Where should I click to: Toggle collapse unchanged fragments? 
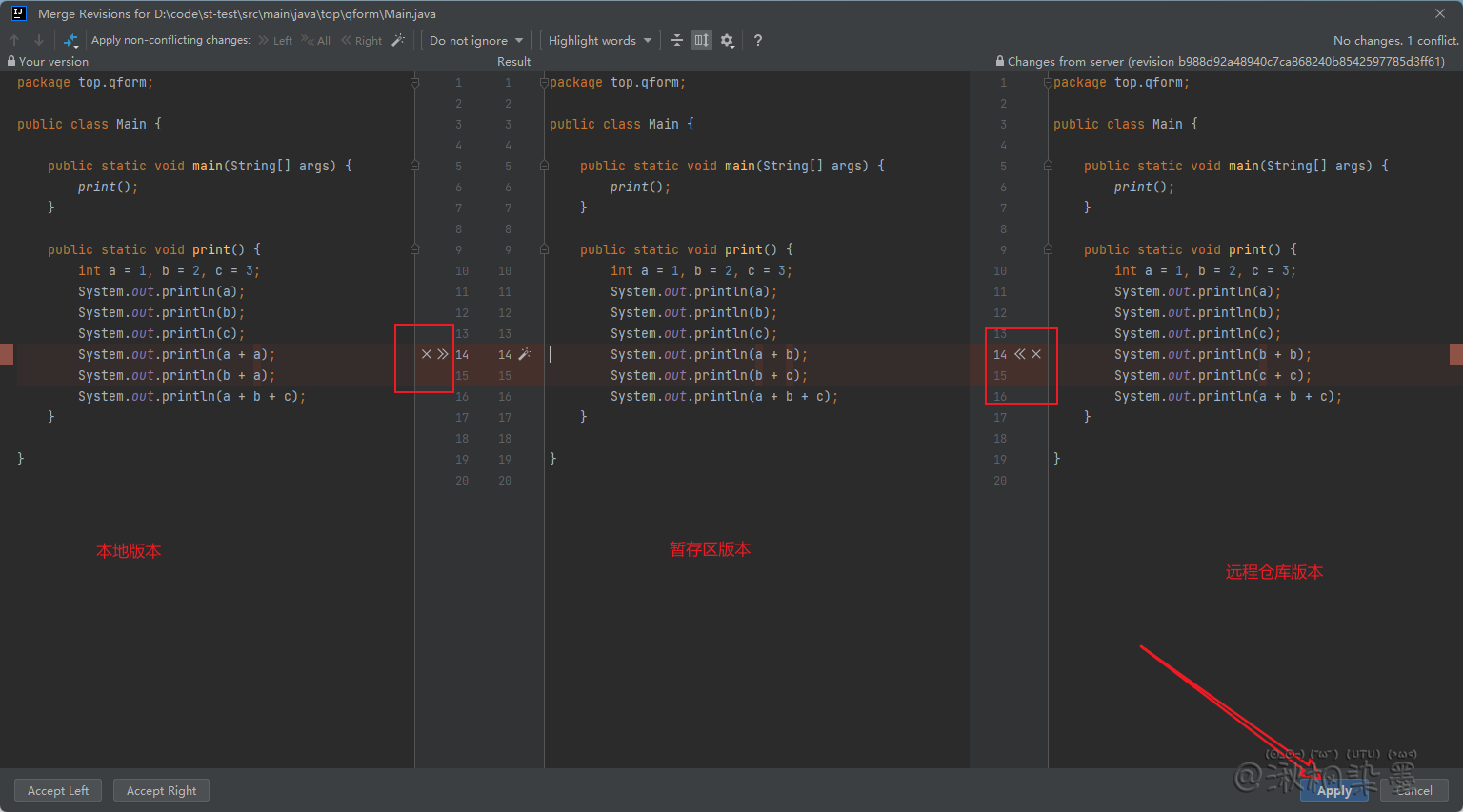676,40
